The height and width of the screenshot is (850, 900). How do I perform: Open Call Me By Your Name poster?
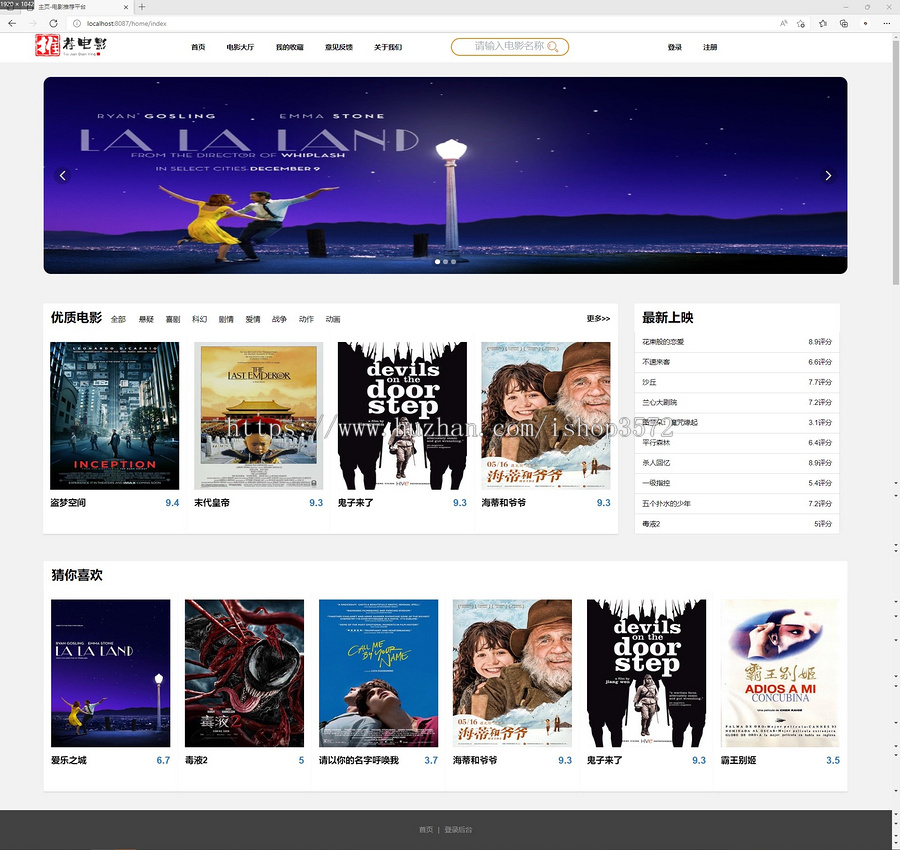point(378,673)
